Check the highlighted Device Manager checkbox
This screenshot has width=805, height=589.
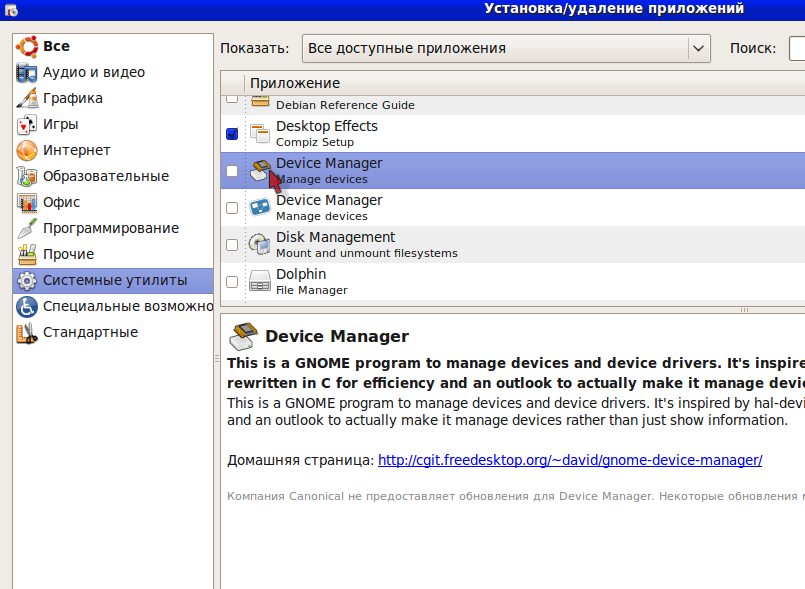click(232, 171)
